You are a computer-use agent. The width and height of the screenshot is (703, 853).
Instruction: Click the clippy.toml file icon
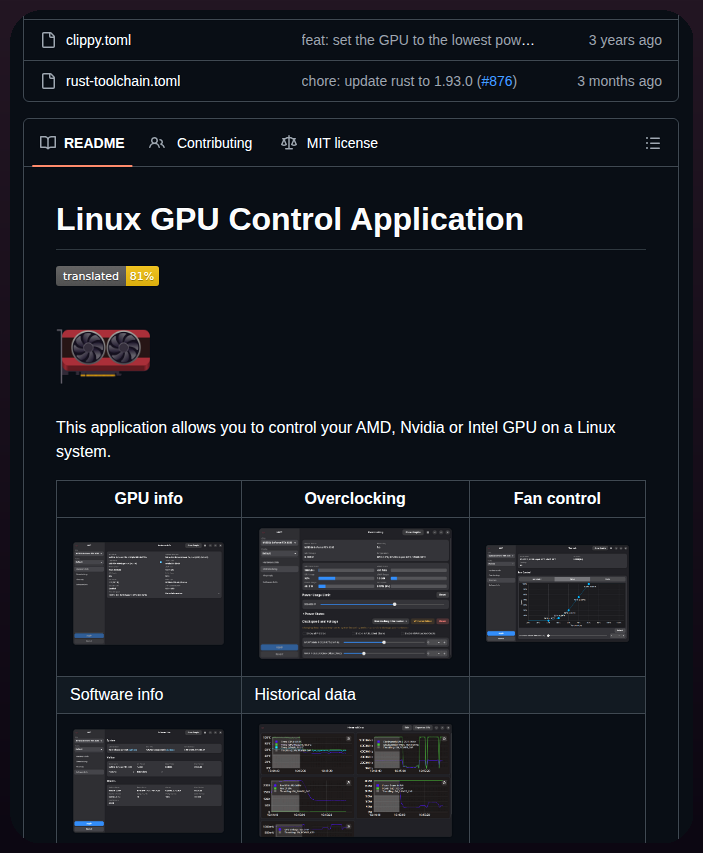tap(48, 40)
